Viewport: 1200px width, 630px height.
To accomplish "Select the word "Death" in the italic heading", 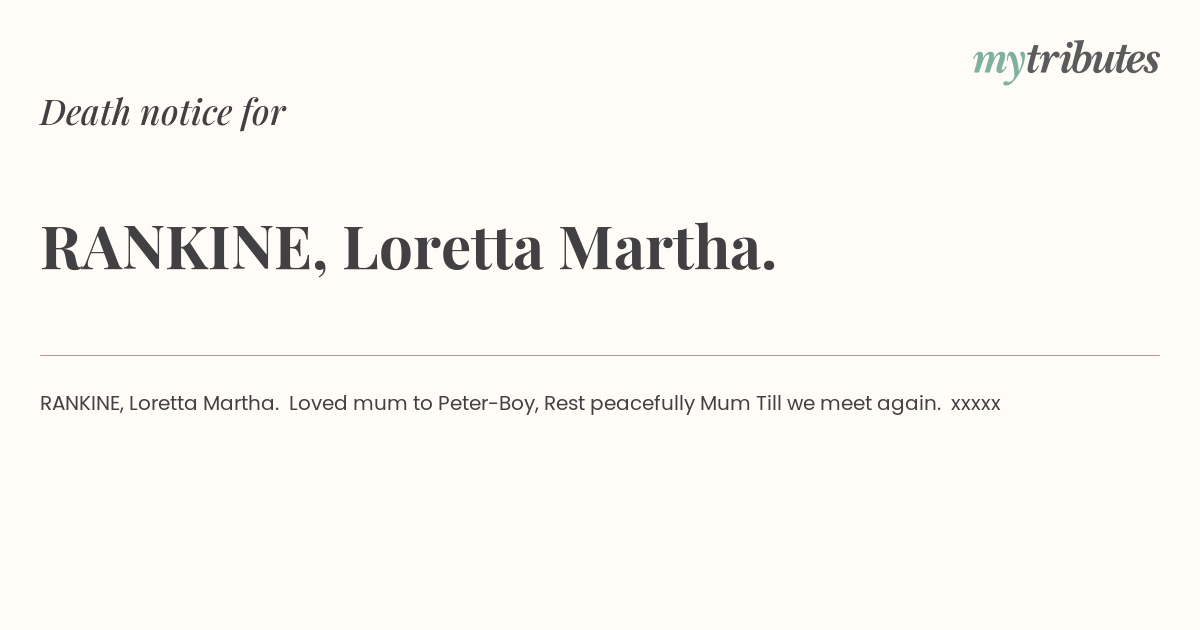I will click(x=86, y=113).
